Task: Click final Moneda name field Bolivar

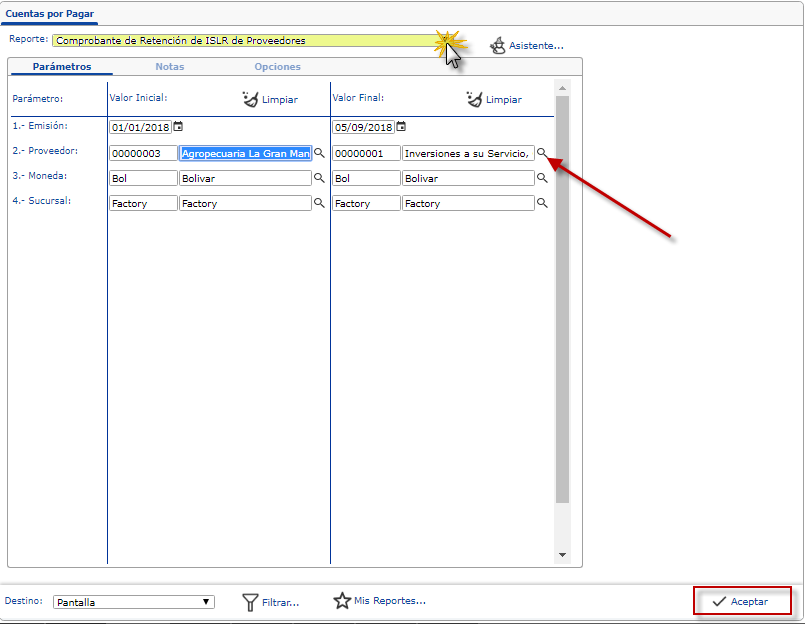Action: 468,178
